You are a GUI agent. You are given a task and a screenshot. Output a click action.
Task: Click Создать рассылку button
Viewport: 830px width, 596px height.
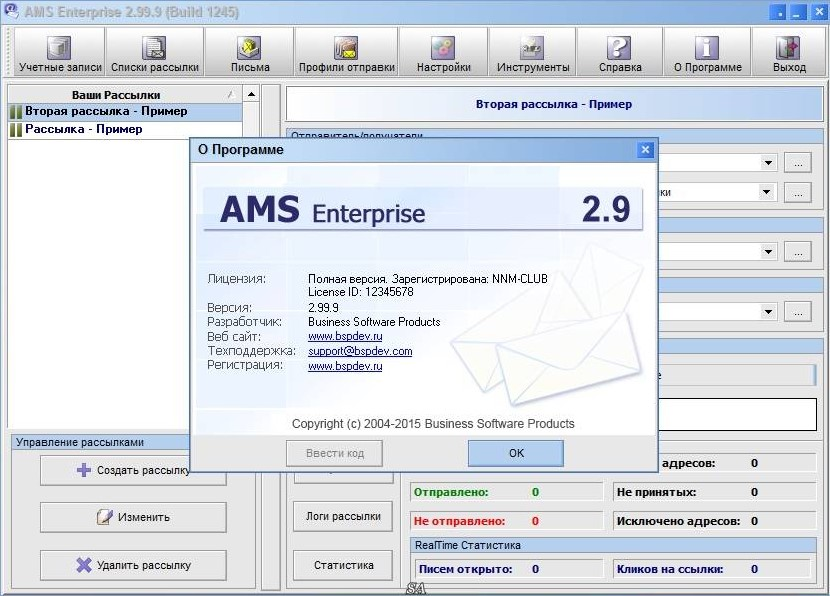pos(133,470)
